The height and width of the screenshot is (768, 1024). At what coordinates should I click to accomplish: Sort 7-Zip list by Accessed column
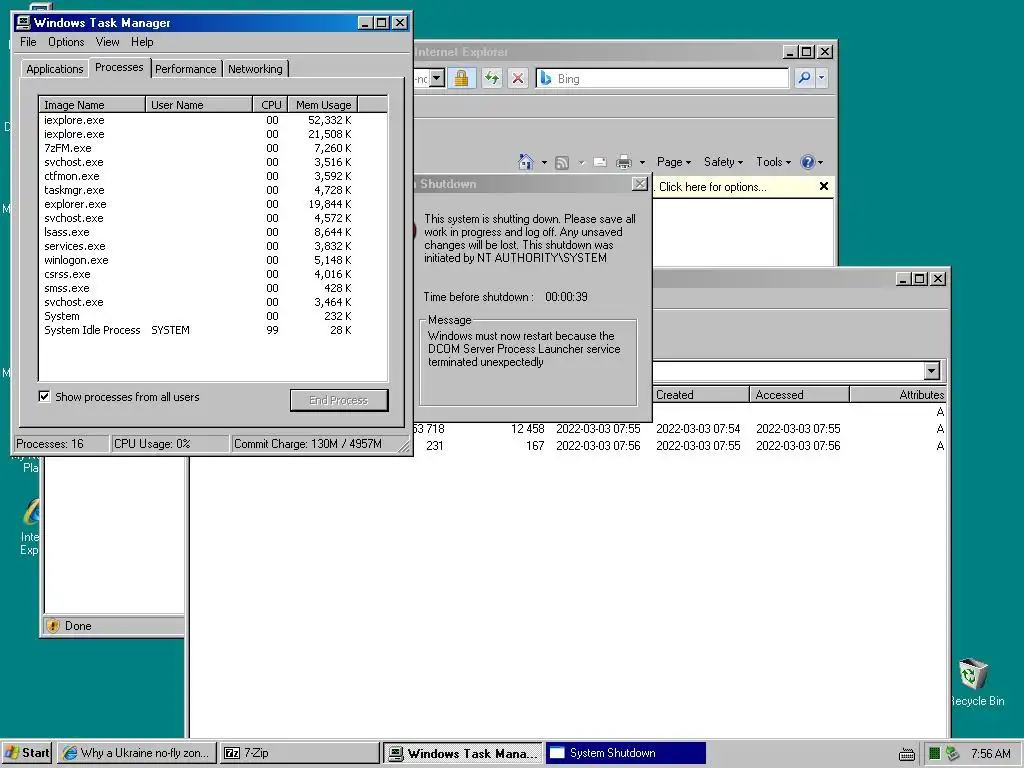(799, 394)
